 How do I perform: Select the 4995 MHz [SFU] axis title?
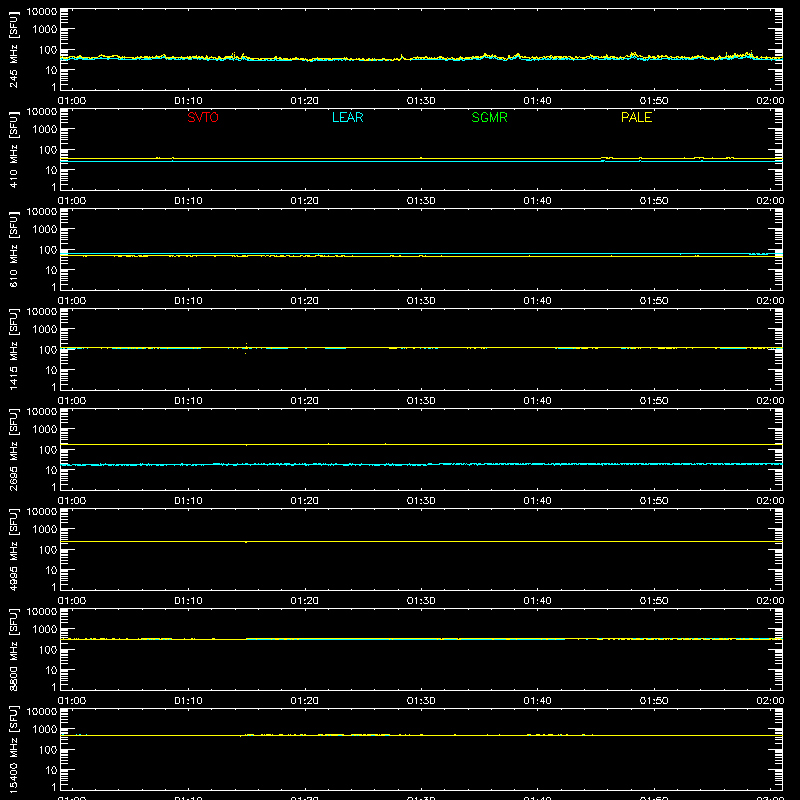13,550
